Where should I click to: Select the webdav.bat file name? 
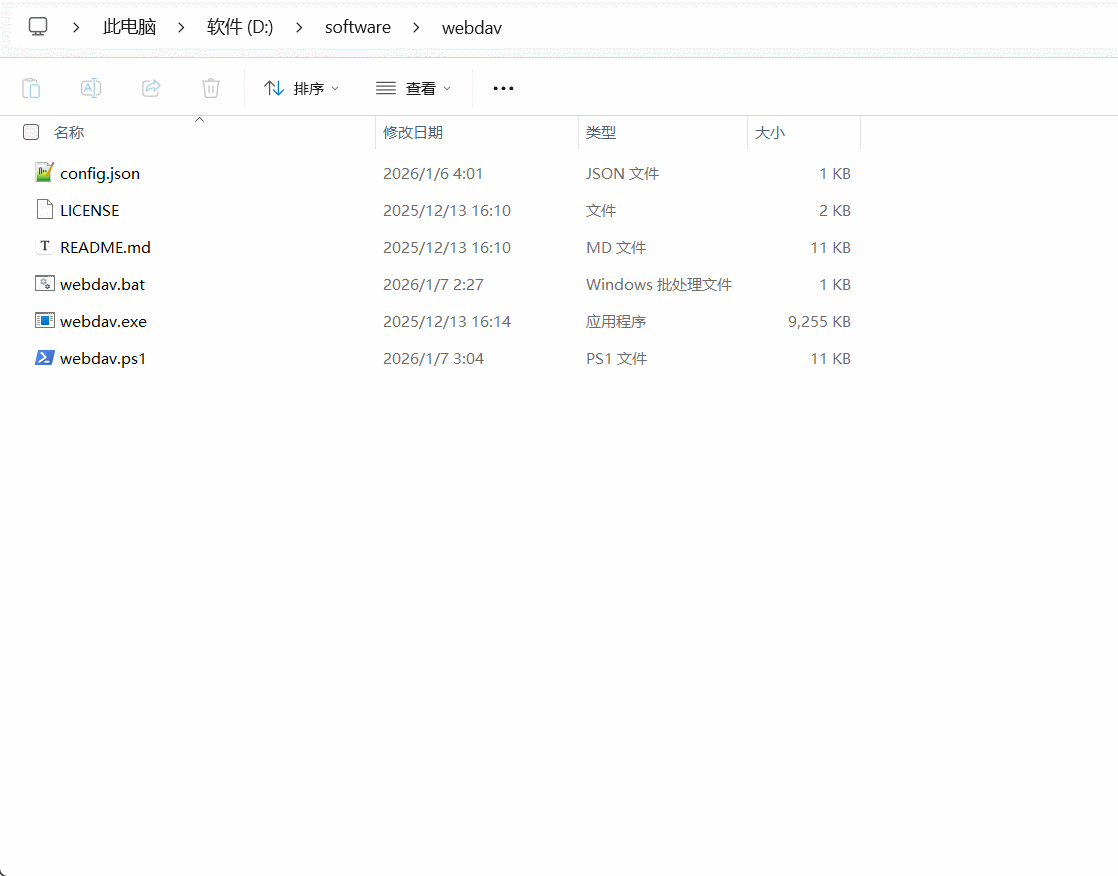coord(103,284)
